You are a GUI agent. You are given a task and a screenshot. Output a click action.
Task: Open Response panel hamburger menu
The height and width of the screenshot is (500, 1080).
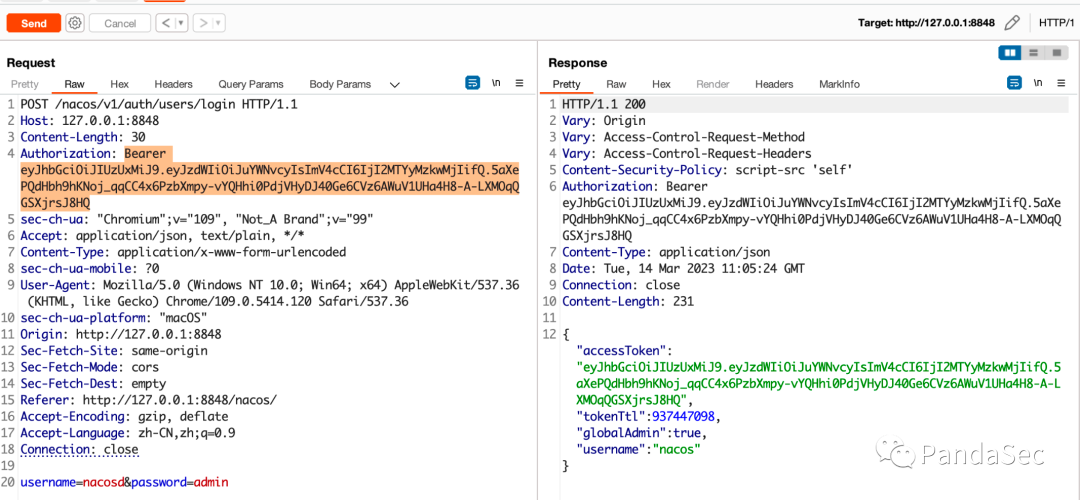(x=1061, y=83)
